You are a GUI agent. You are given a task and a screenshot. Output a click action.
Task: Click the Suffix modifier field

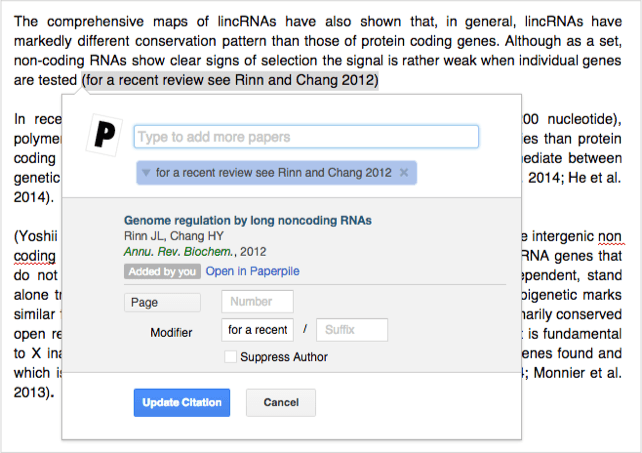tap(351, 330)
